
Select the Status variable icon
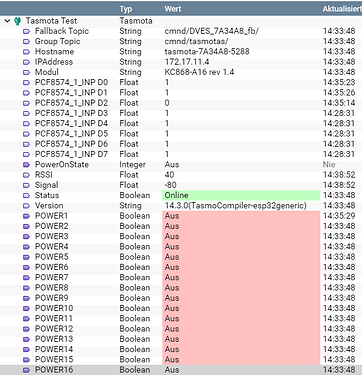[26, 196]
